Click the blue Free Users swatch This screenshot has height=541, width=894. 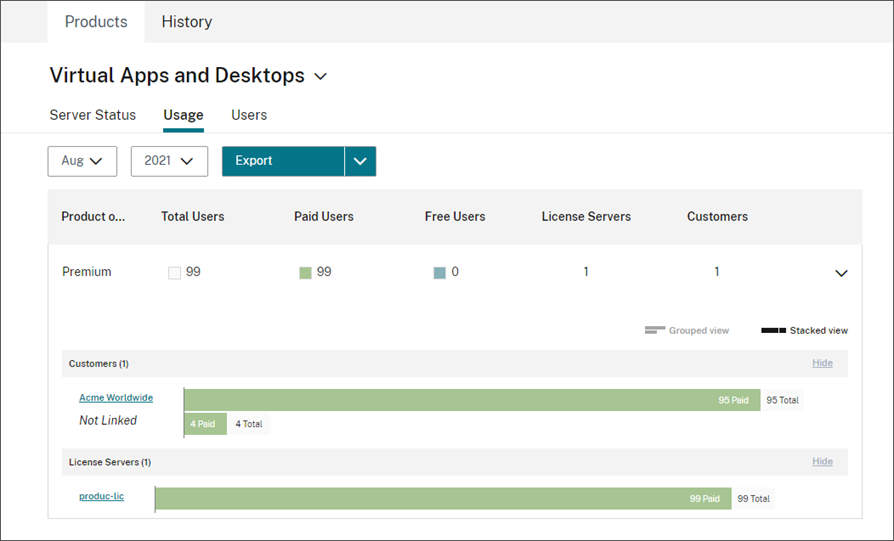point(439,273)
